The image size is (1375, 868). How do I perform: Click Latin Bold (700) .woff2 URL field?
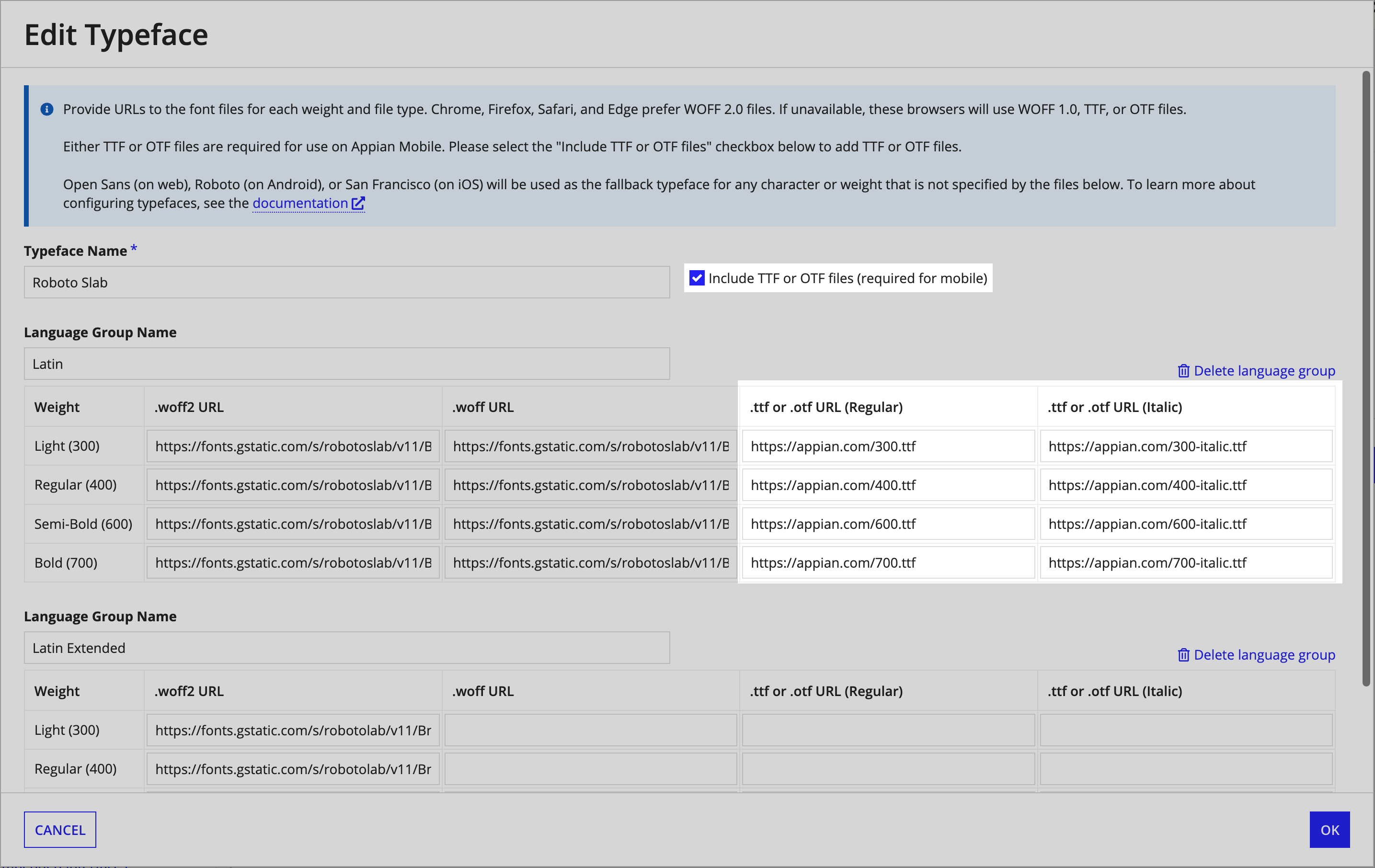[x=293, y=562]
